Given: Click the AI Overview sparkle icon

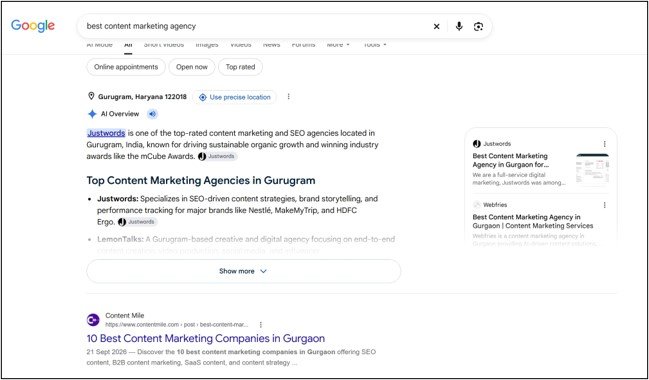Looking at the screenshot, I should [x=92, y=114].
